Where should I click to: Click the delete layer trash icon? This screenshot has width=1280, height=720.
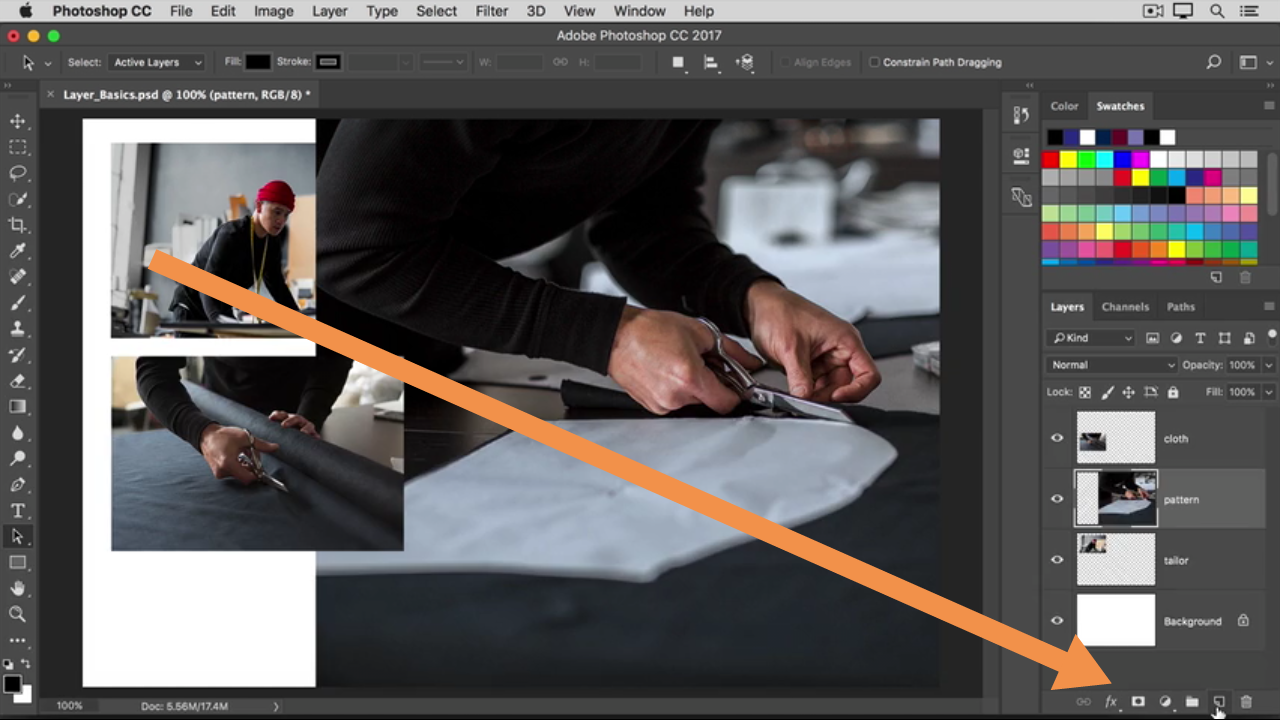coord(1245,702)
